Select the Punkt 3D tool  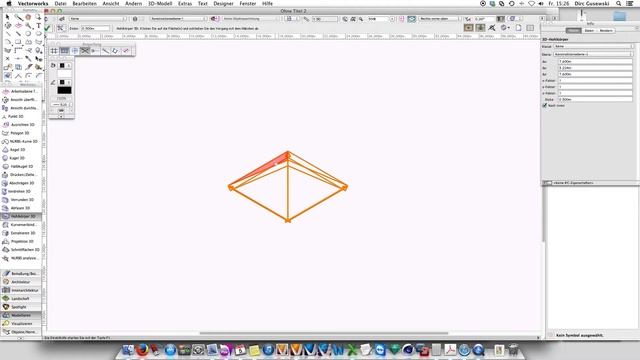click(x=21, y=116)
